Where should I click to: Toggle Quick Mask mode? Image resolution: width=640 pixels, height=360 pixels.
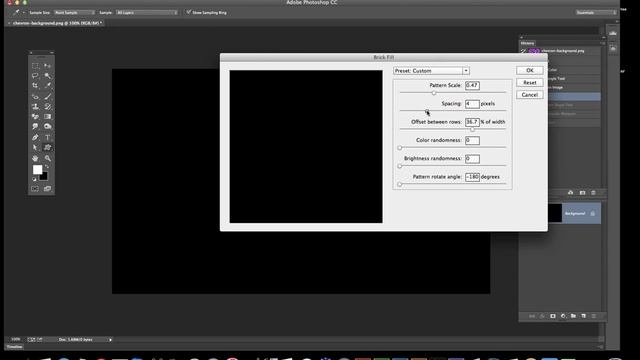click(35, 189)
